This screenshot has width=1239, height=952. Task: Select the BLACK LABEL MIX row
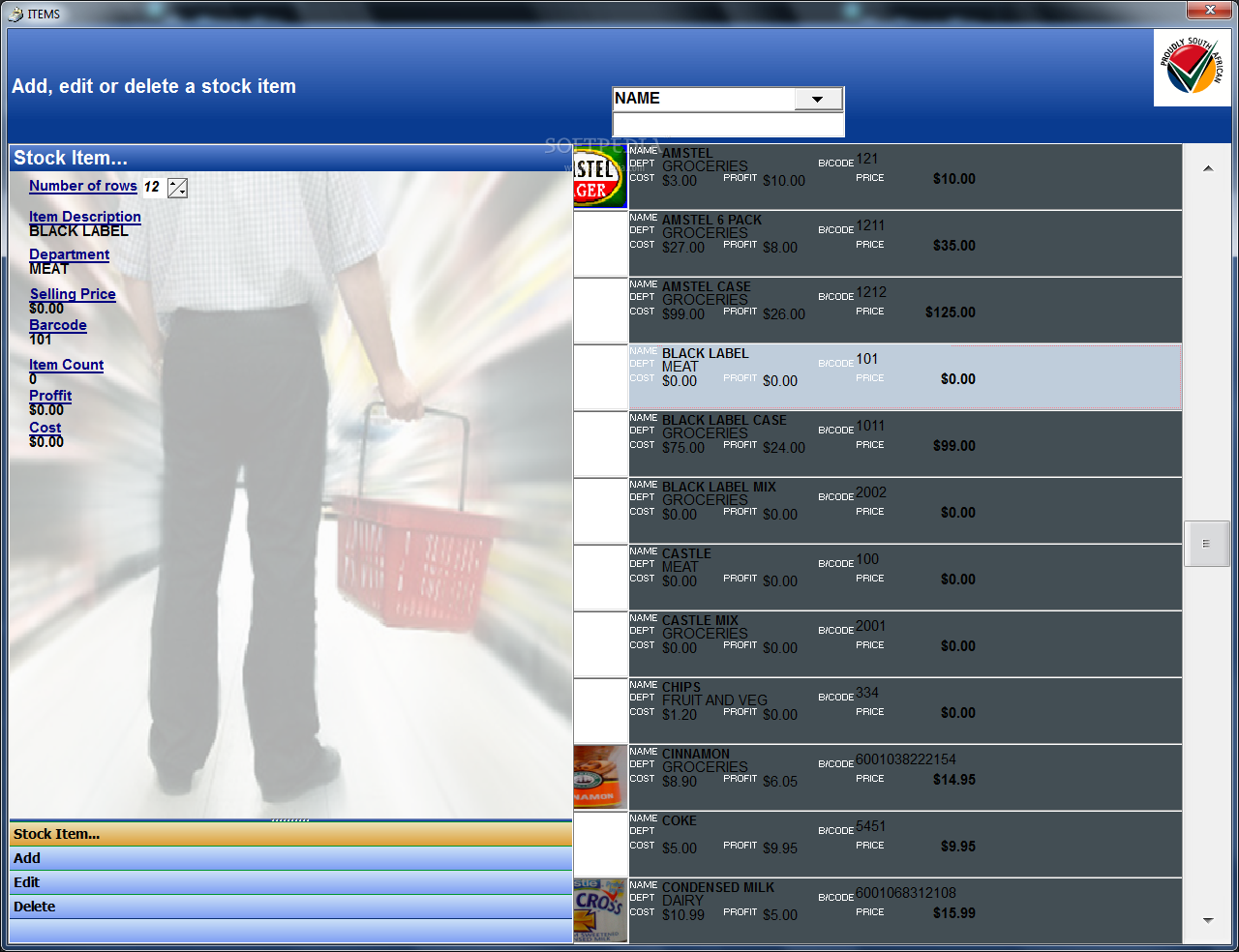click(905, 511)
